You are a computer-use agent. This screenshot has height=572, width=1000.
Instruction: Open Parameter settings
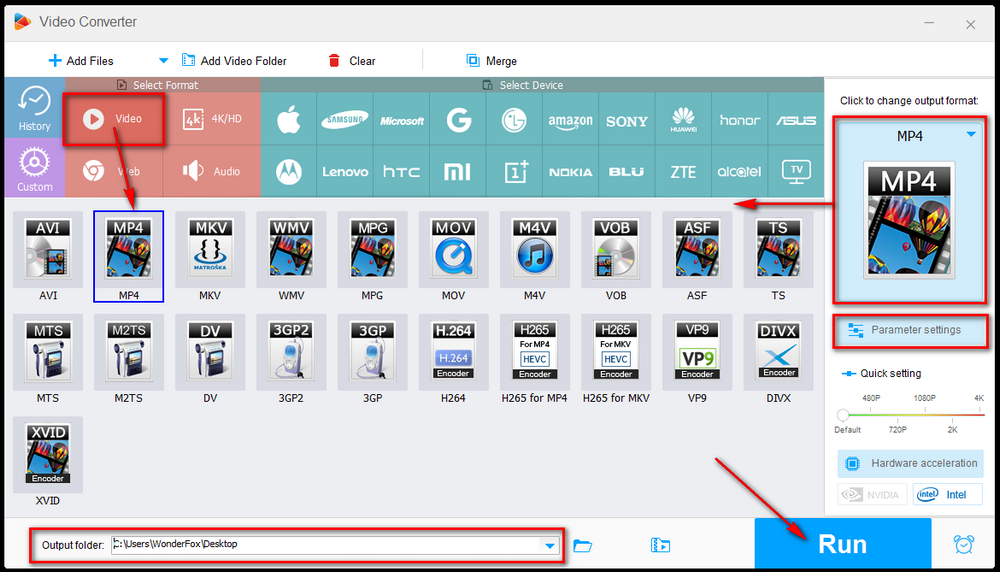pos(909,330)
